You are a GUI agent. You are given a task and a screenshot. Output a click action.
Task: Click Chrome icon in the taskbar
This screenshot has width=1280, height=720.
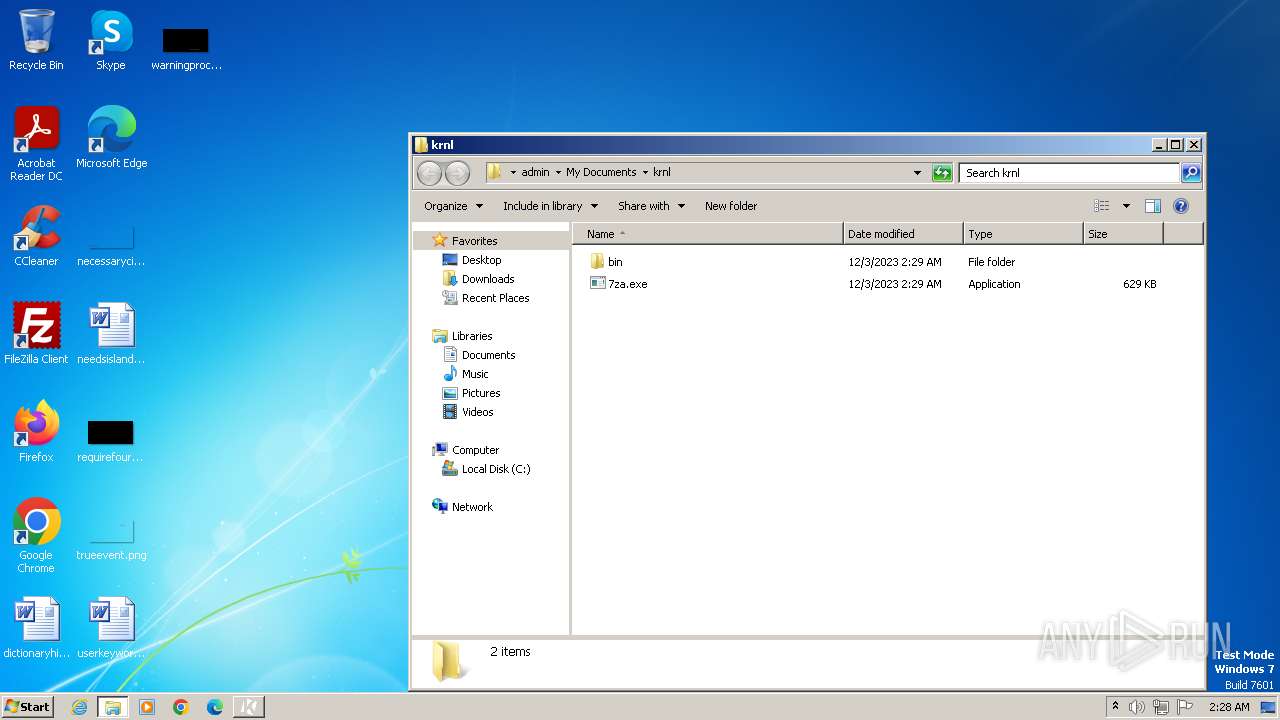(x=181, y=707)
